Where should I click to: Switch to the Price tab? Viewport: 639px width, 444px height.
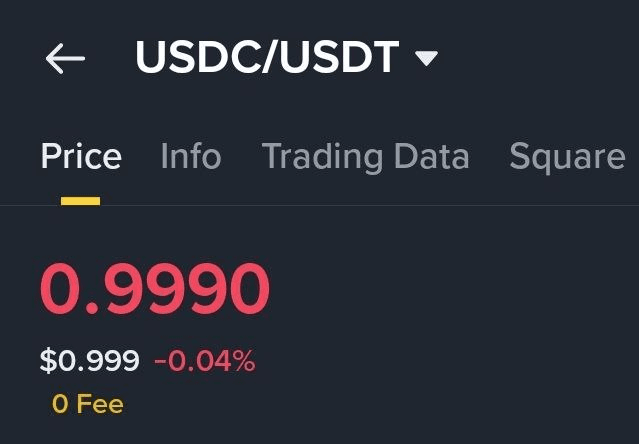pyautogui.click(x=81, y=157)
